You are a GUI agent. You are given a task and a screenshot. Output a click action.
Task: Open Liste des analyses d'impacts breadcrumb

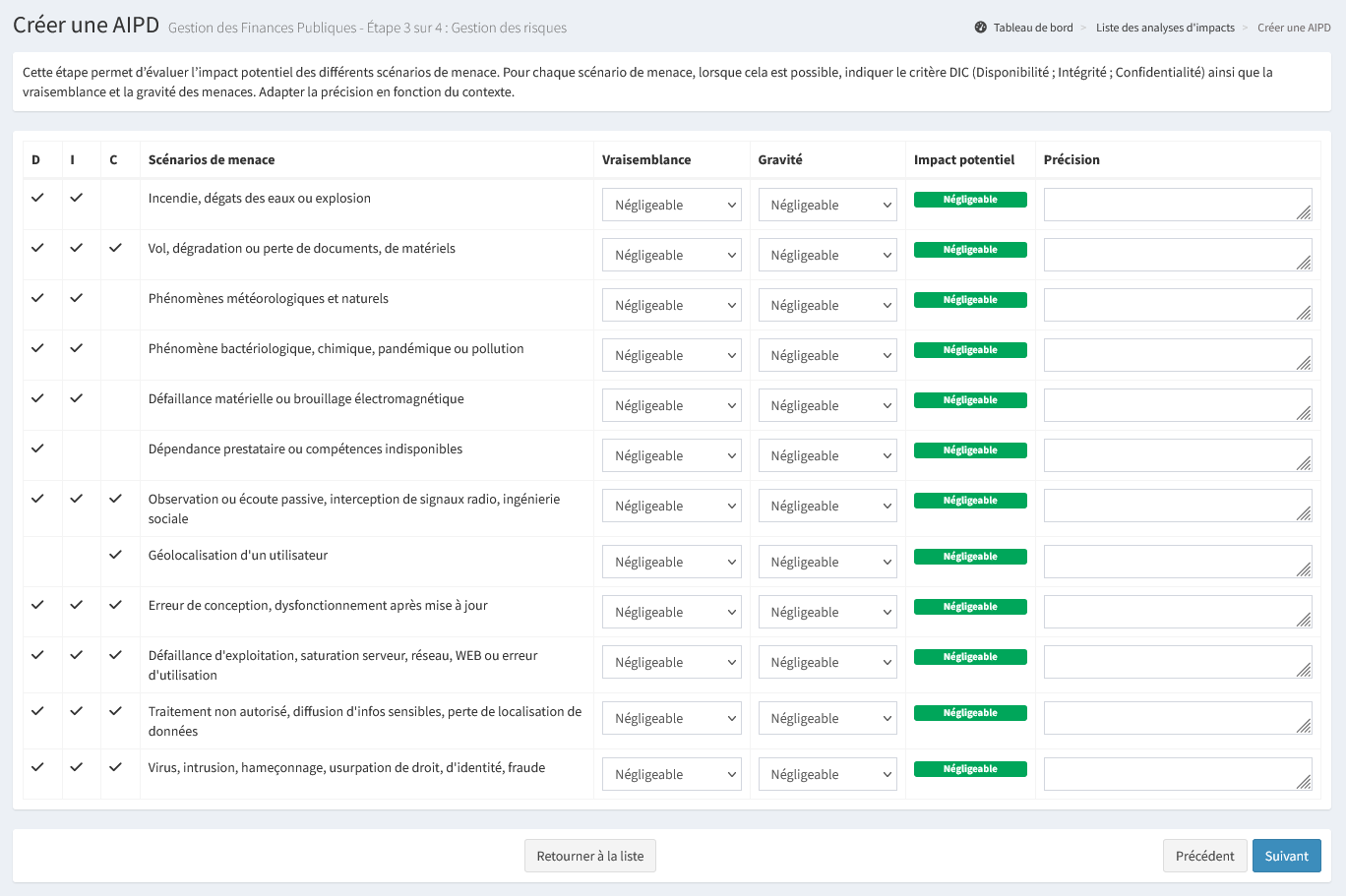[1165, 28]
